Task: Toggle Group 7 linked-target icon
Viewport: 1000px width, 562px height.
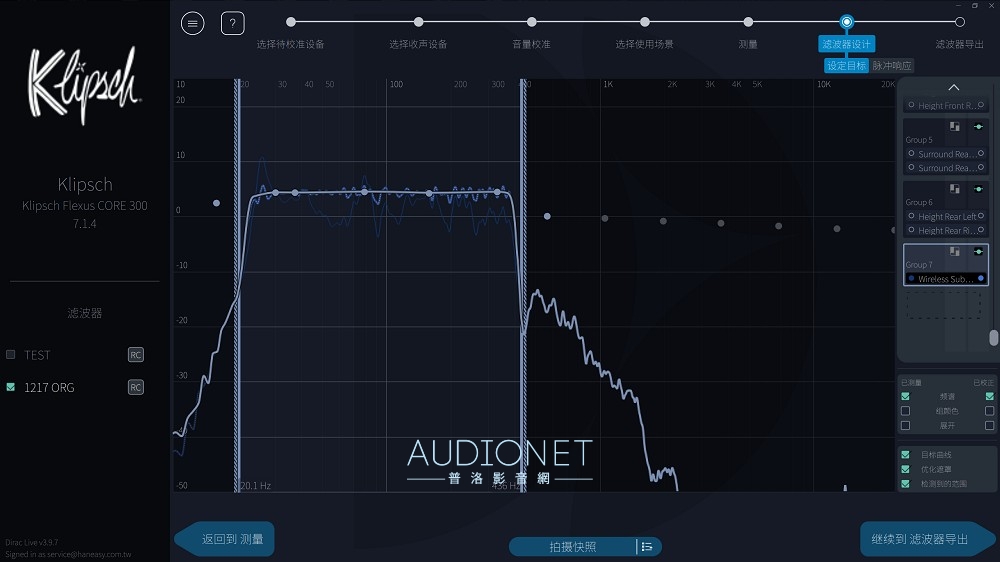Action: click(x=978, y=251)
